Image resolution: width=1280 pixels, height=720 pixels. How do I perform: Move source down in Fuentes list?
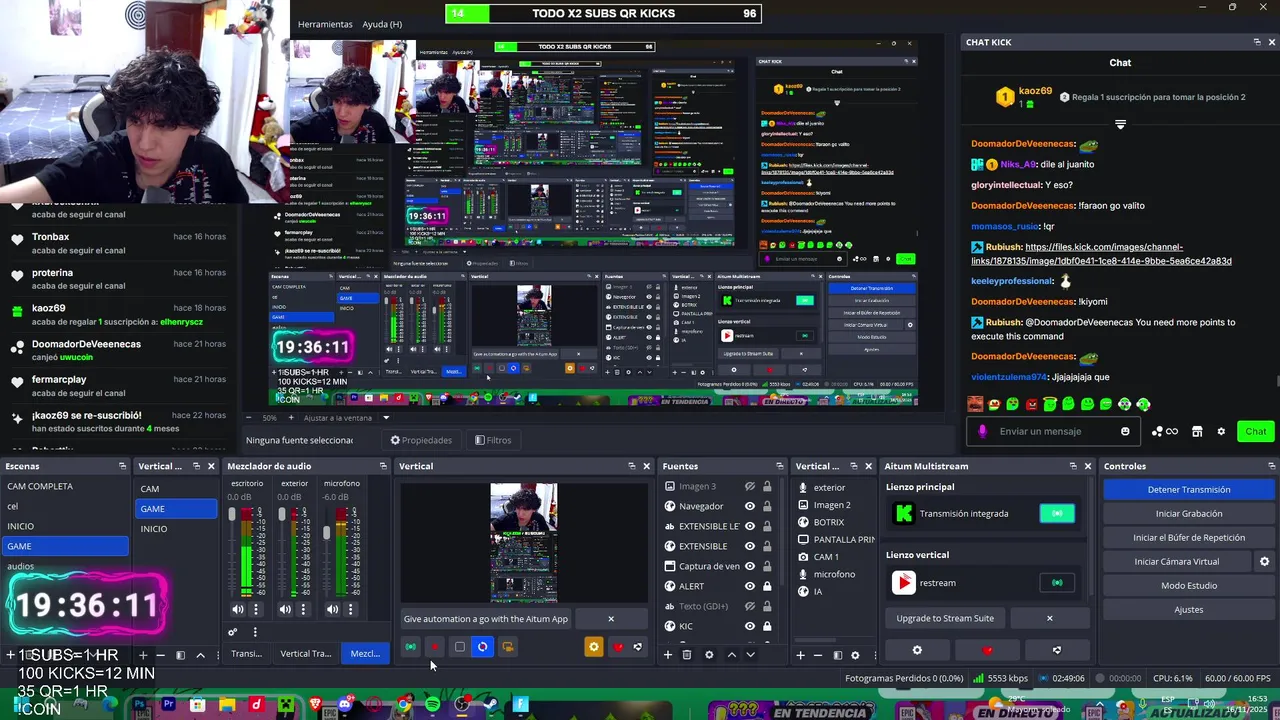point(750,655)
